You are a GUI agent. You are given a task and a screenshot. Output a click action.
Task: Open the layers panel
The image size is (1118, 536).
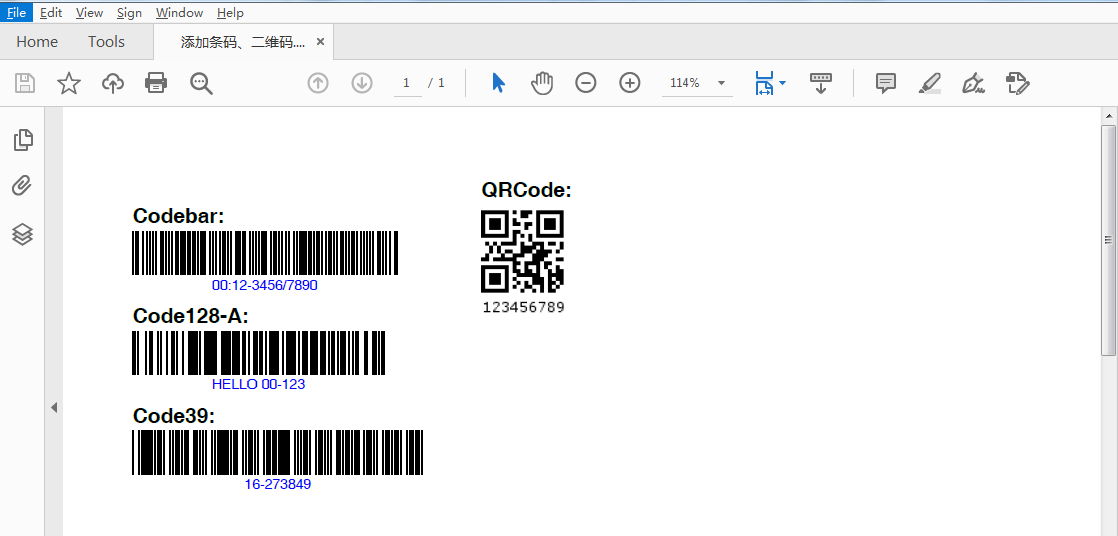pyautogui.click(x=23, y=234)
